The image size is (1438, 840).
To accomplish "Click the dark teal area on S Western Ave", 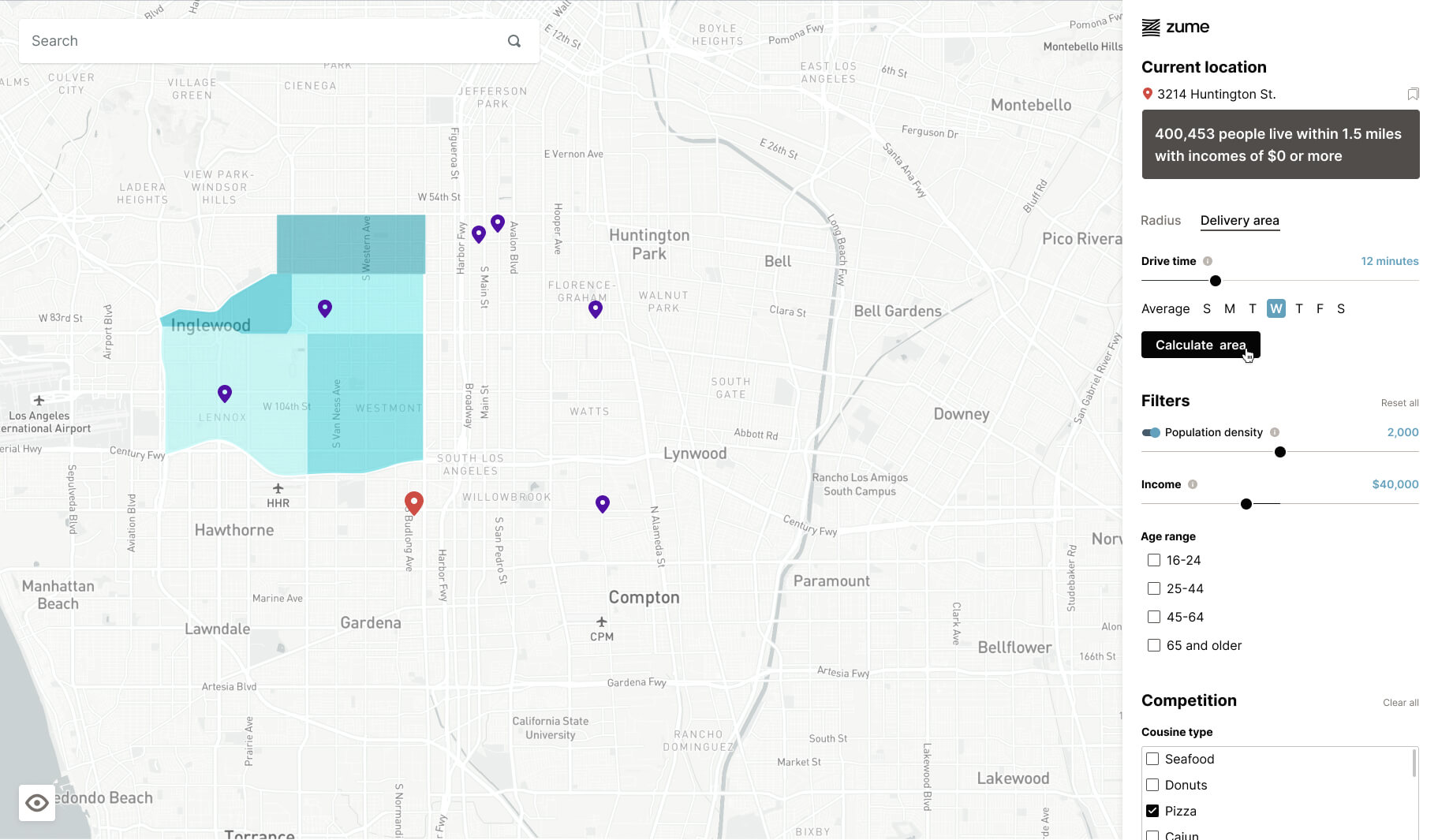I will click(351, 245).
